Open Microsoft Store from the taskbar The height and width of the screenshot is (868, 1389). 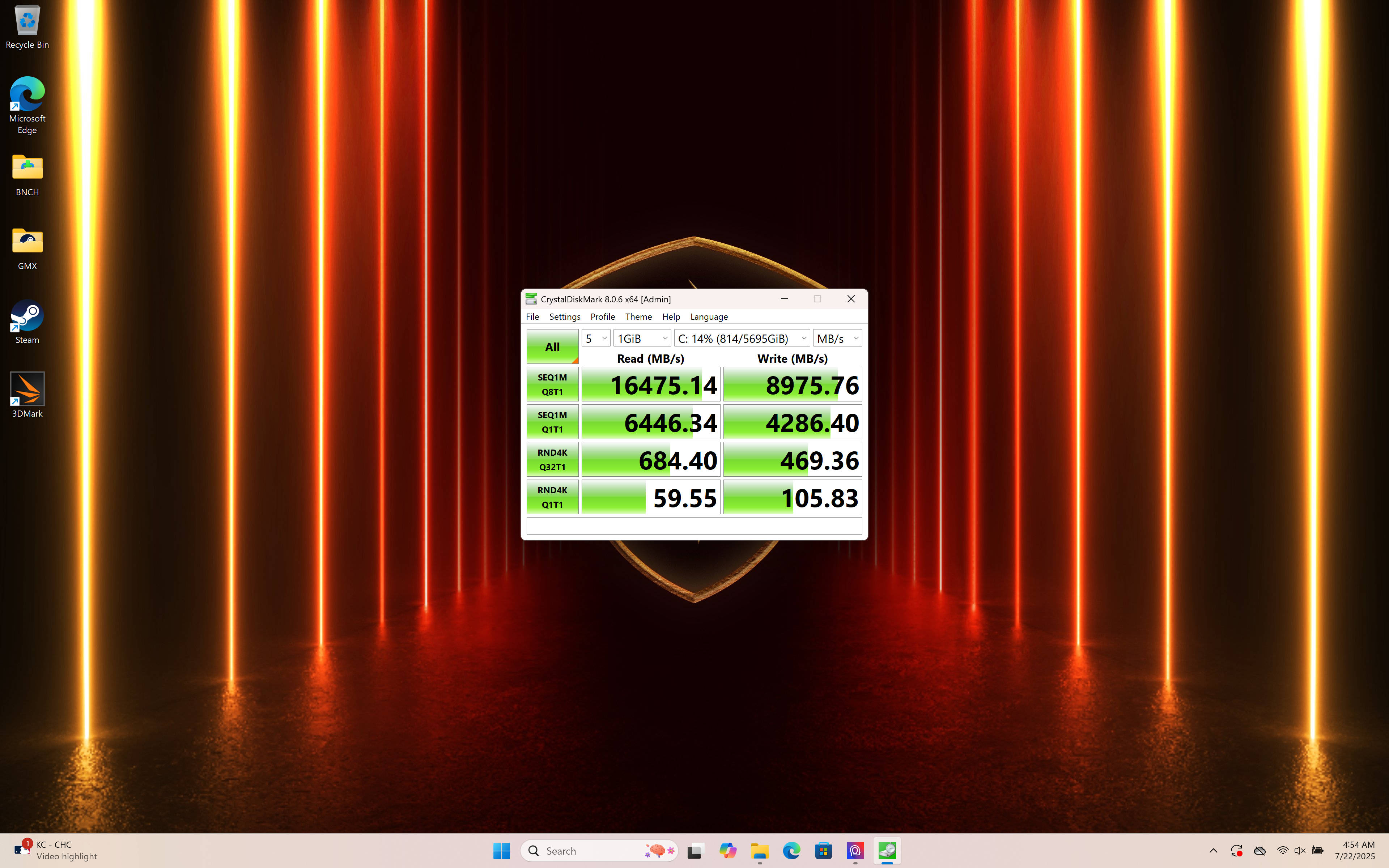coord(824,851)
